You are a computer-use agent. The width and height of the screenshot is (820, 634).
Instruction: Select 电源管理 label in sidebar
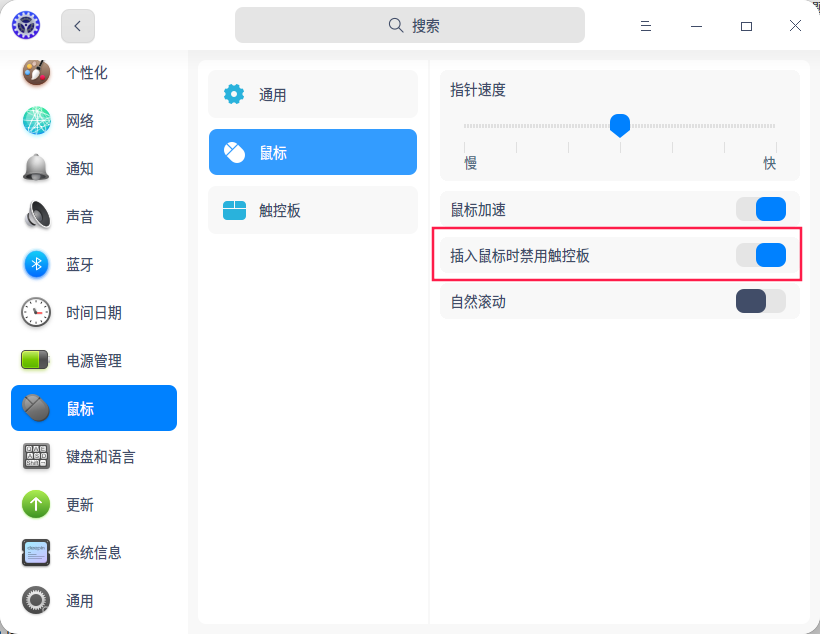94,360
